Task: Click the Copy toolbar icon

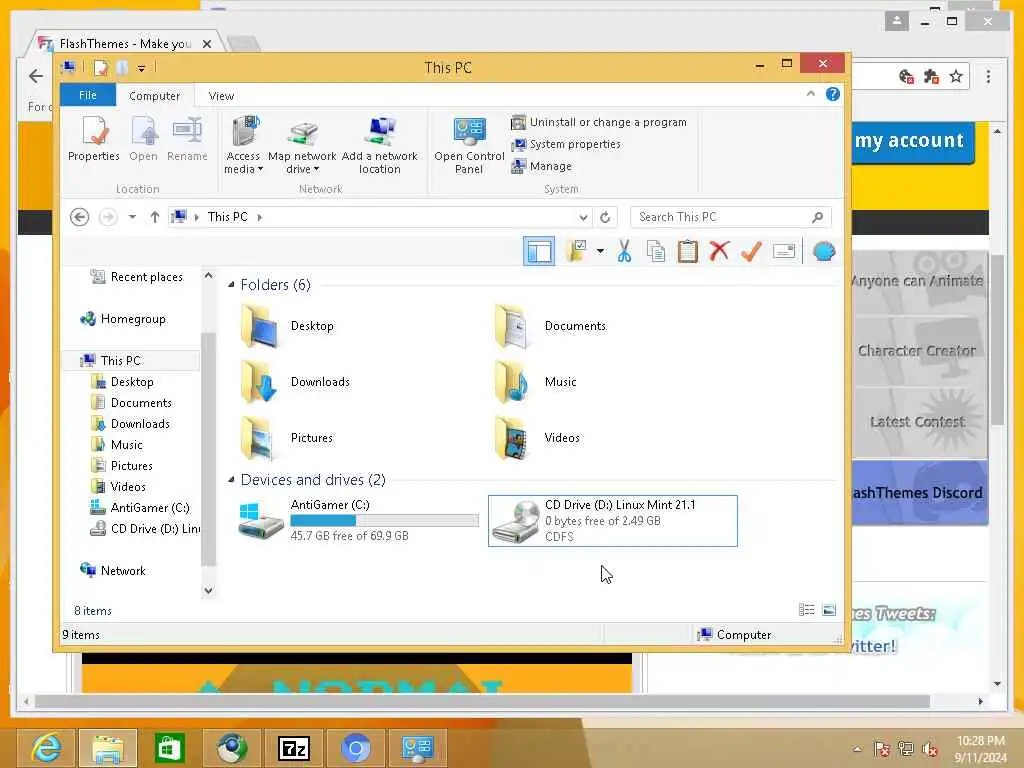Action: click(656, 251)
